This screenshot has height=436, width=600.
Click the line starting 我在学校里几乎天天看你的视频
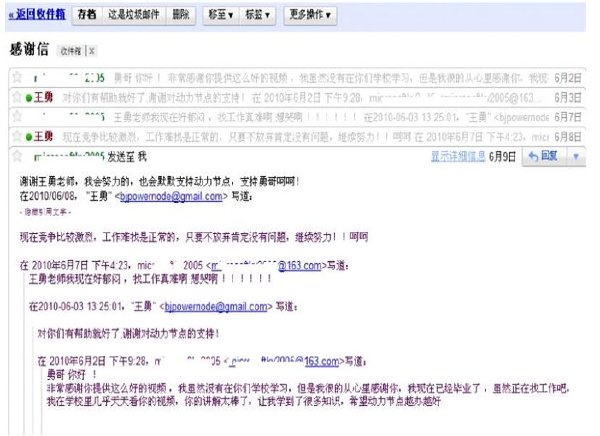[x=244, y=401]
